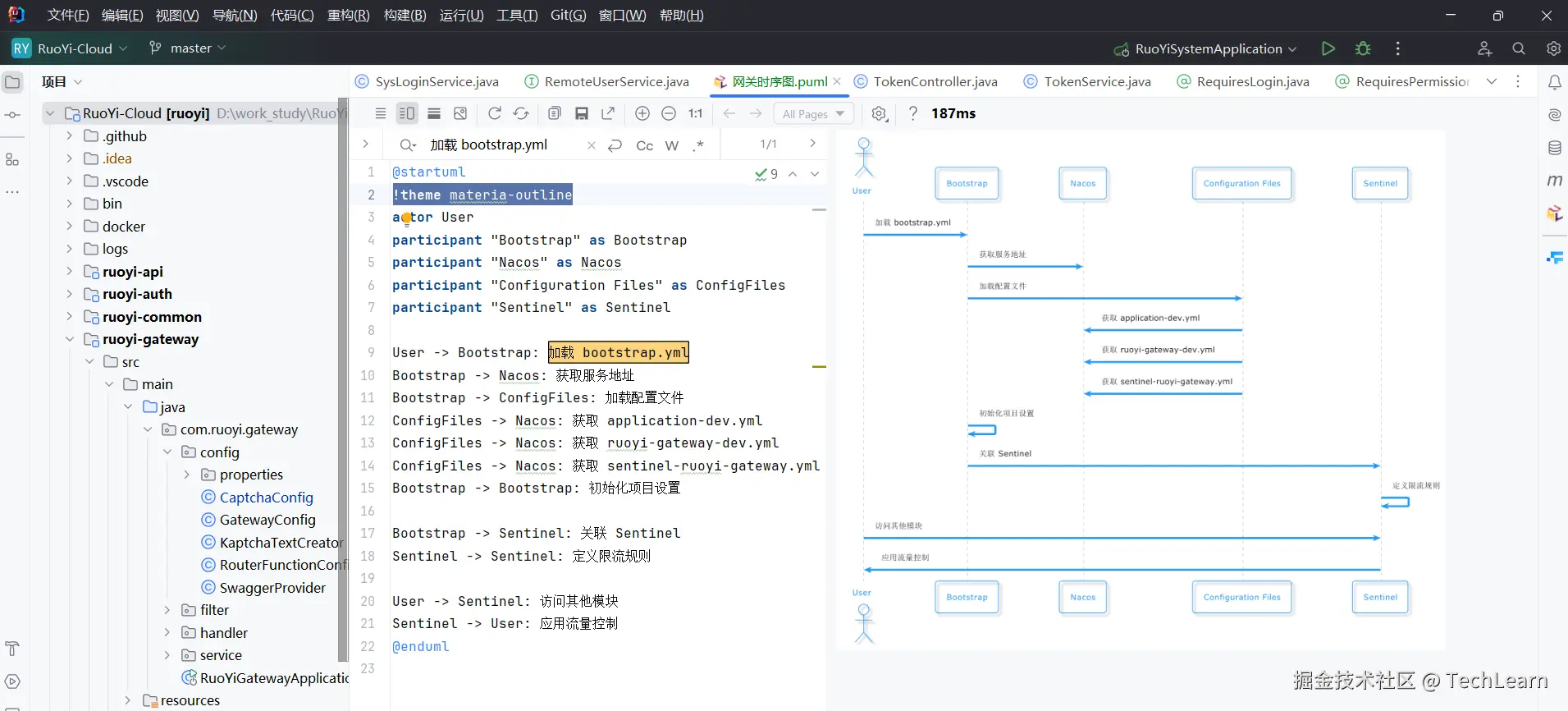Open RuoYiSystemApplication run configuration dropdown
The image size is (1568, 711).
[1205, 48]
